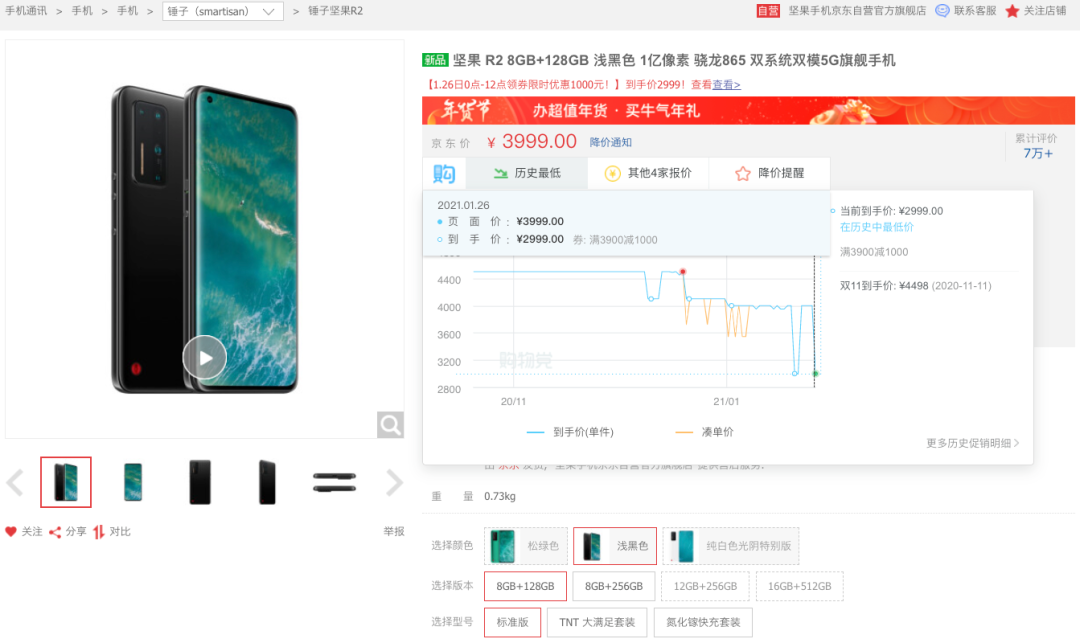Screen dimensions: 1080x643
Task: Select the 8GB+256GB version
Action: tap(614, 587)
